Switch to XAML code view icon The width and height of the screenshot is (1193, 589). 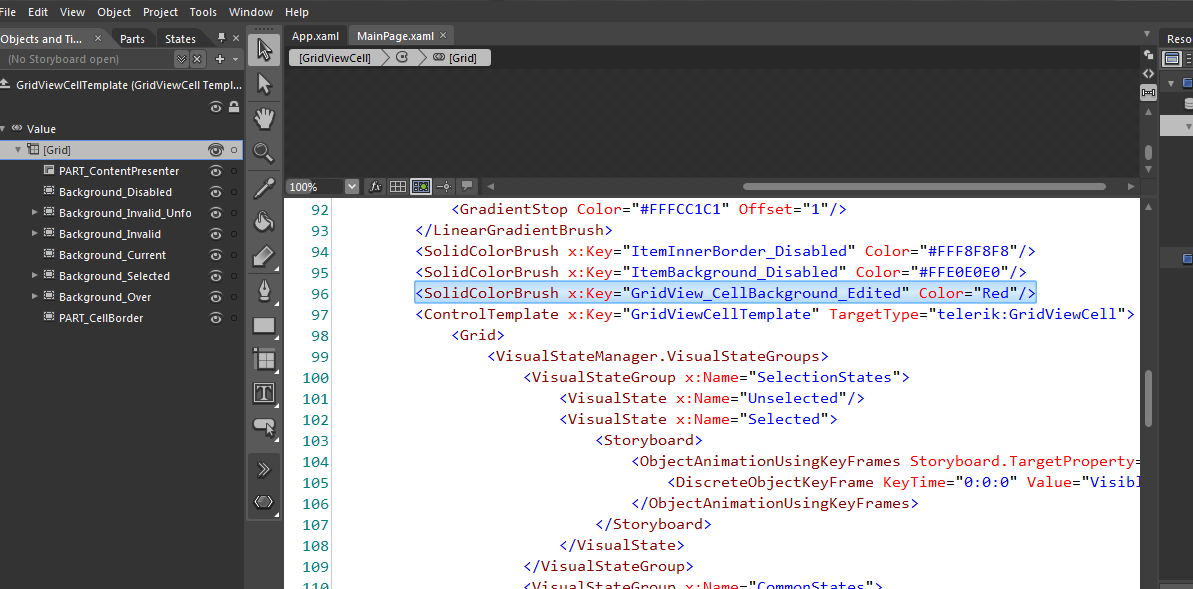pyautogui.click(x=1148, y=73)
